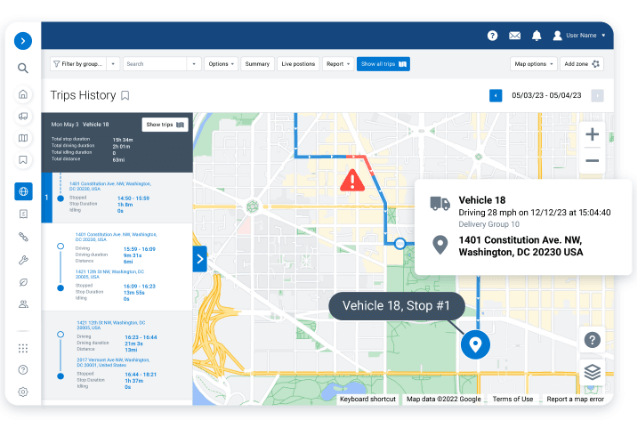
Task: Click the Summary button
Action: click(258, 64)
